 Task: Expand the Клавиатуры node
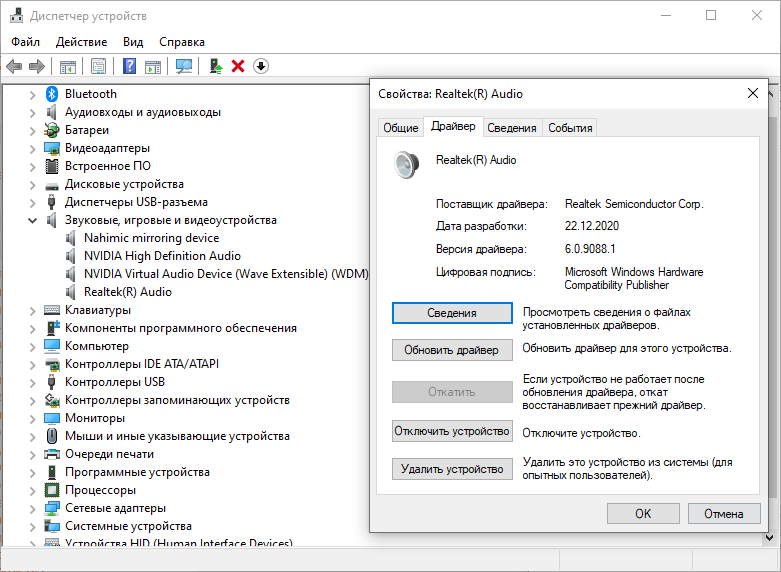click(x=32, y=311)
